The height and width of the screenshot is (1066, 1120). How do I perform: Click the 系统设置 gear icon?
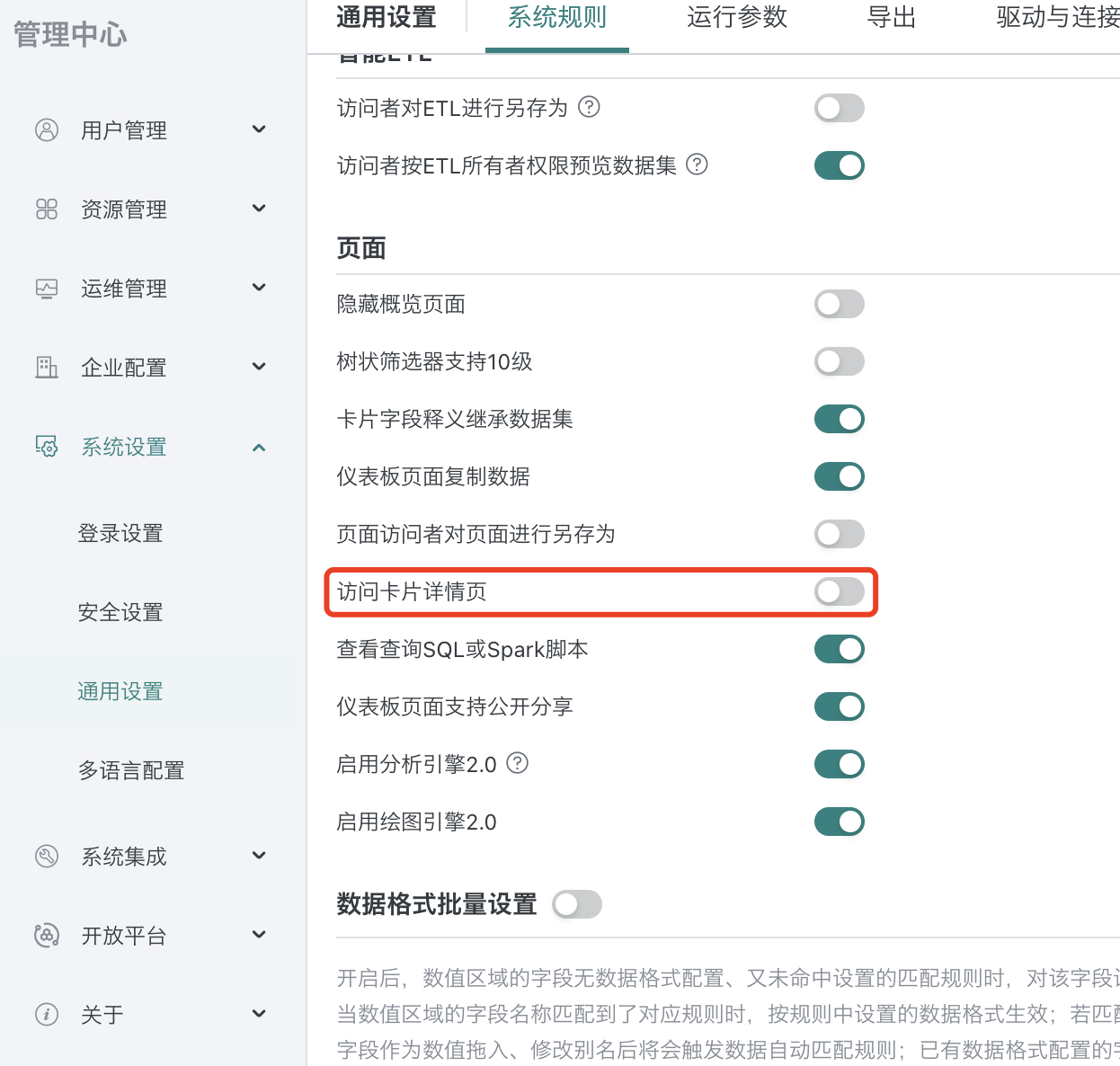[46, 447]
